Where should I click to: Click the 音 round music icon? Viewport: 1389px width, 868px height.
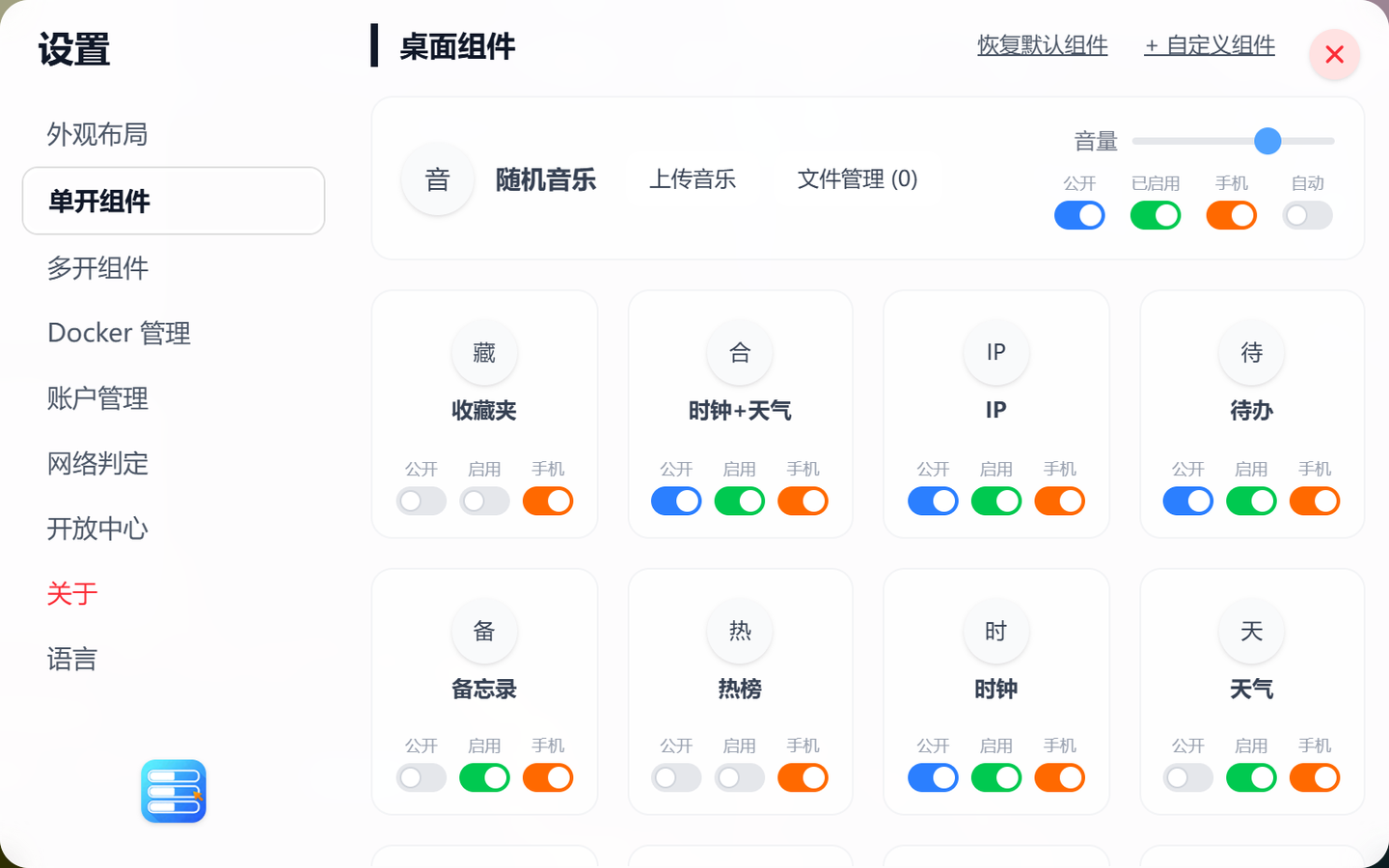[x=437, y=179]
